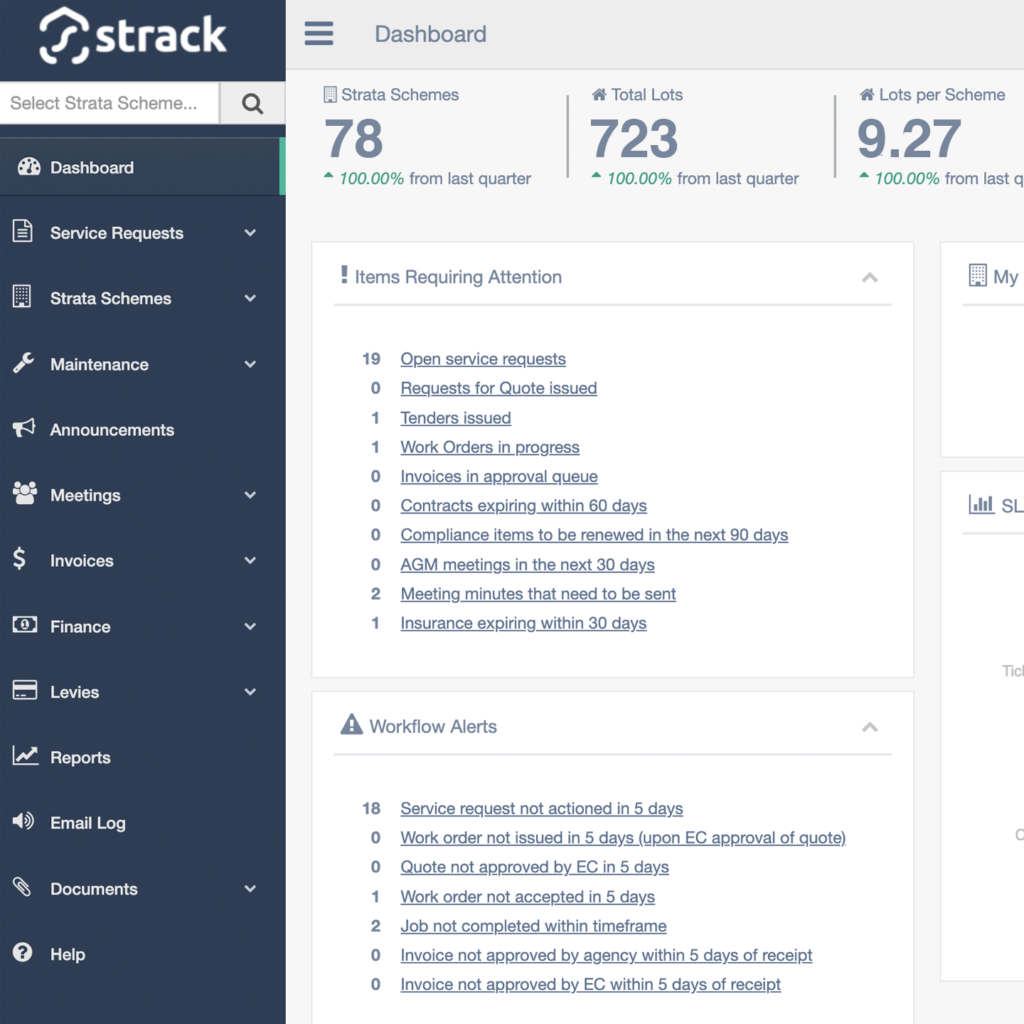Click the Finance icon in the sidebar
Viewport: 1024px width, 1024px height.
[x=24, y=626]
